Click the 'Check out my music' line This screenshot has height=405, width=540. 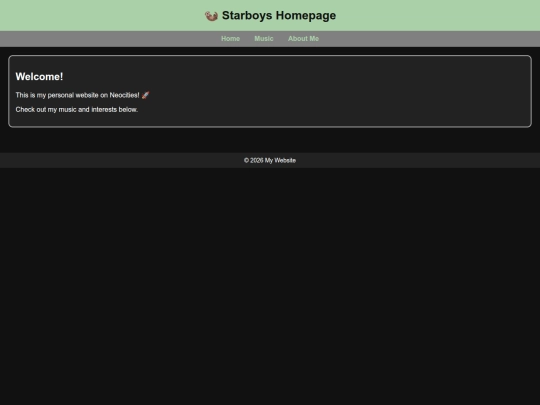click(76, 110)
